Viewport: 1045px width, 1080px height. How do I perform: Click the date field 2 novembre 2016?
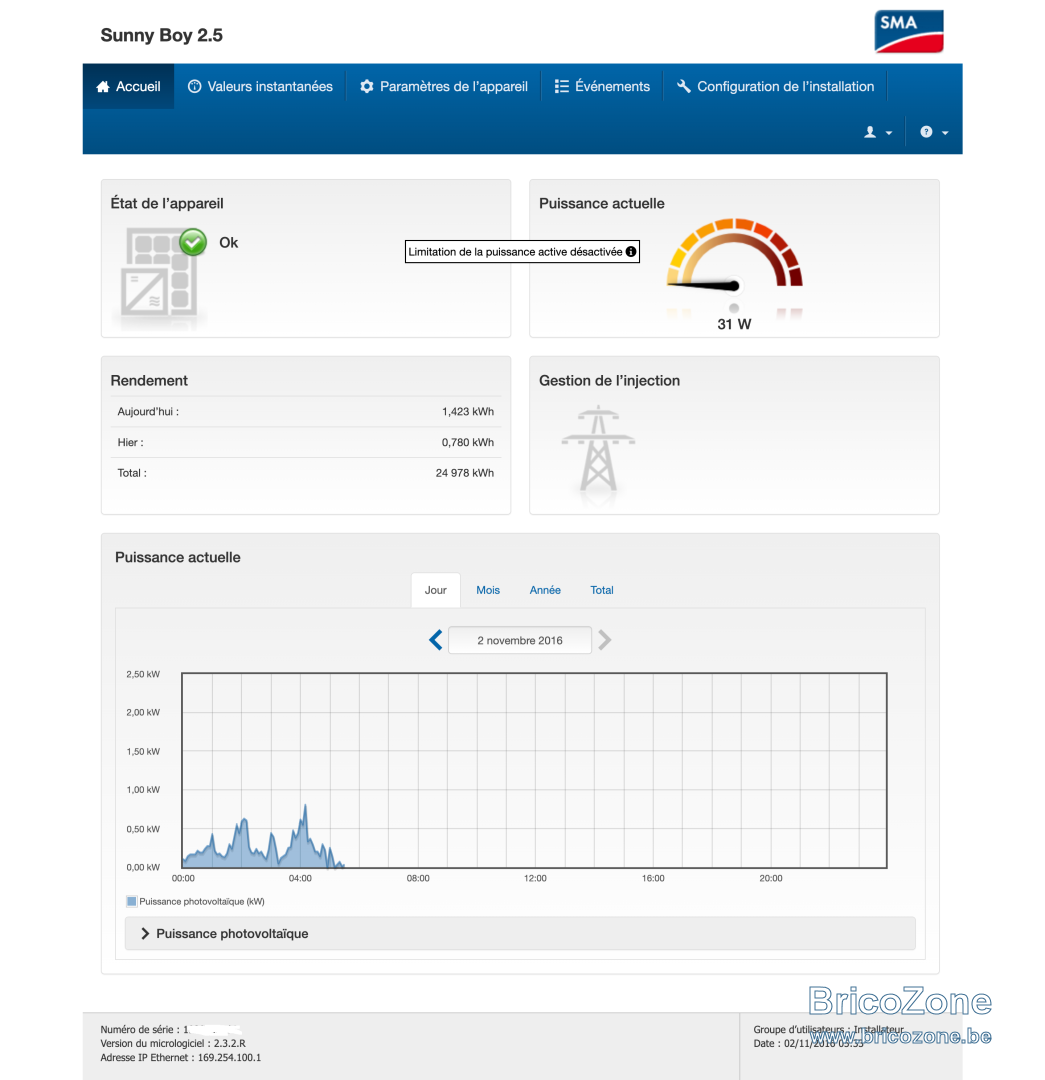(520, 640)
